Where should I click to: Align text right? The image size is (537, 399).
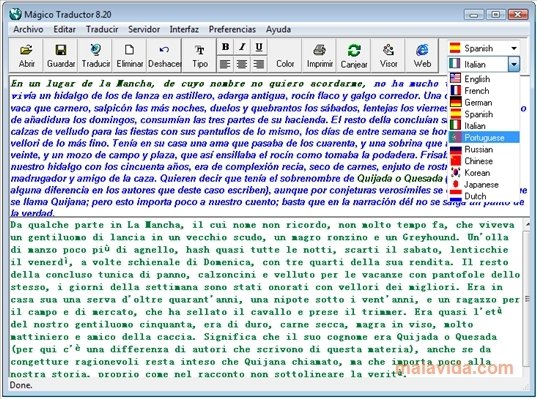pyautogui.click(x=259, y=64)
